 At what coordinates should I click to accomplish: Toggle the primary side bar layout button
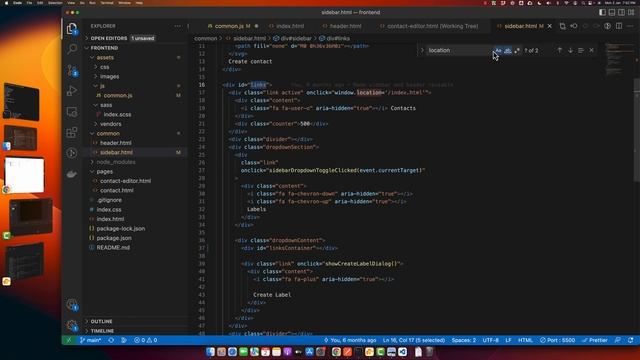(x=602, y=12)
